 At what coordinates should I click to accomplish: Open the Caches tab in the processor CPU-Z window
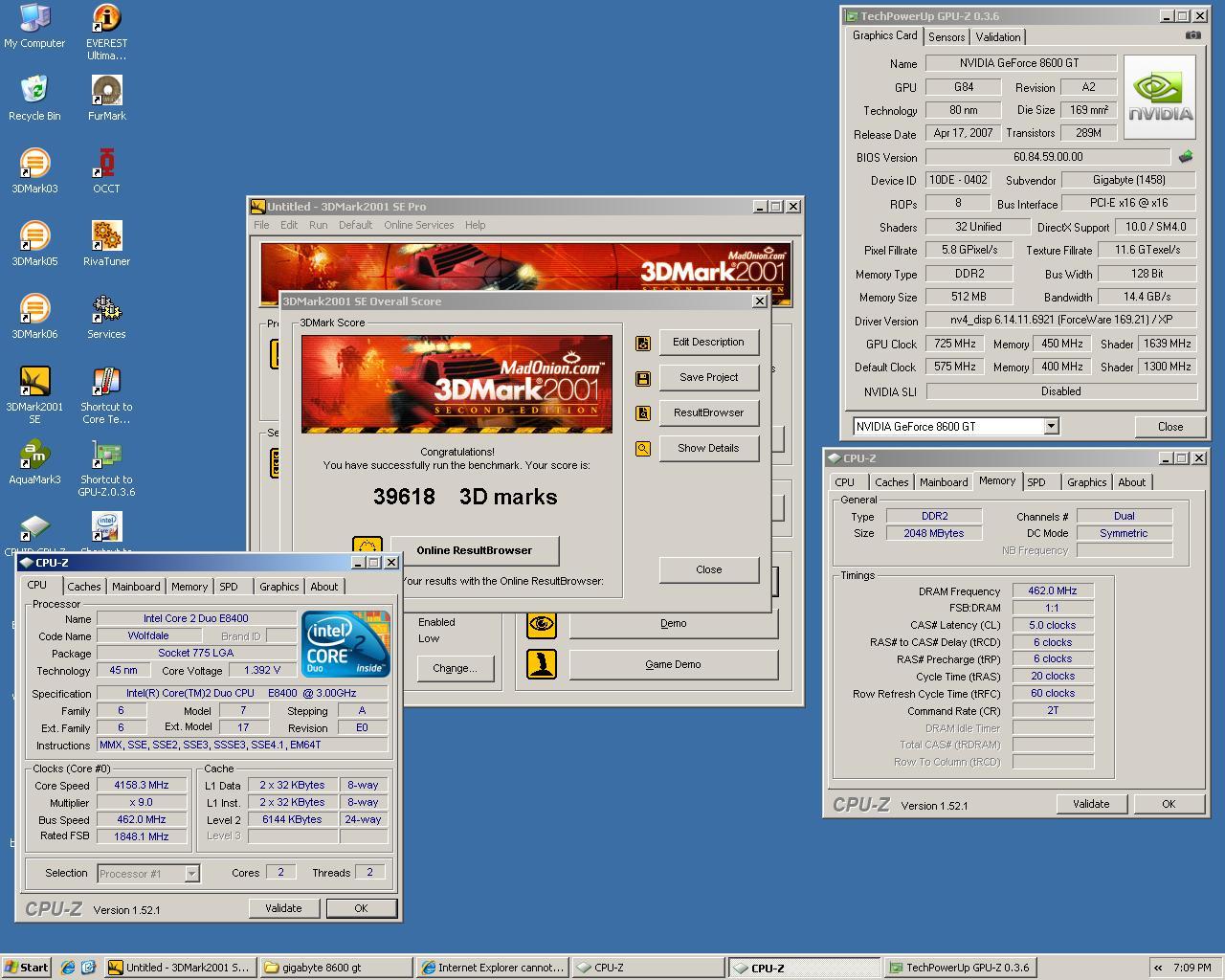83,587
